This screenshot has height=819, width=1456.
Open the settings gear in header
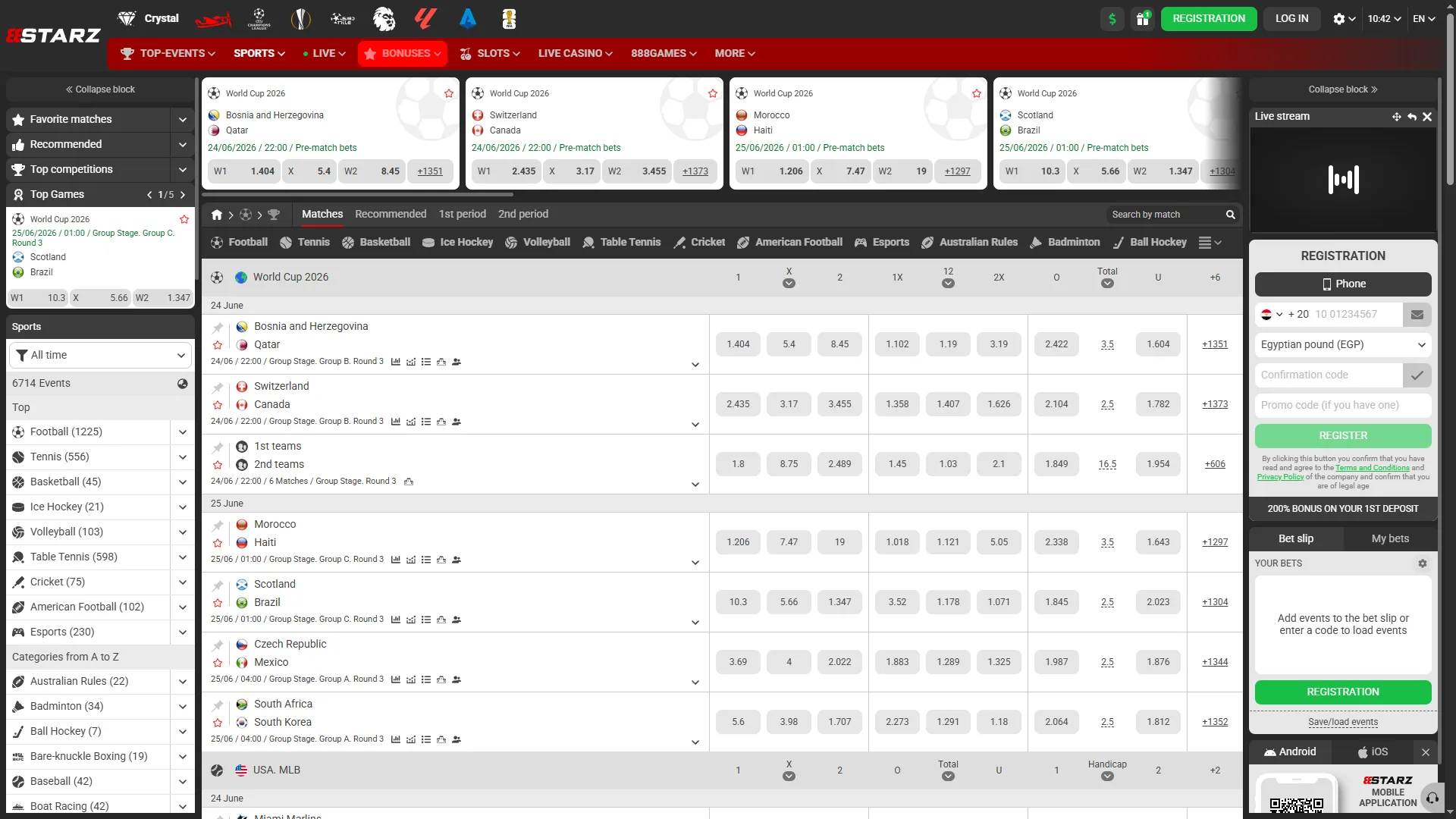point(1344,19)
